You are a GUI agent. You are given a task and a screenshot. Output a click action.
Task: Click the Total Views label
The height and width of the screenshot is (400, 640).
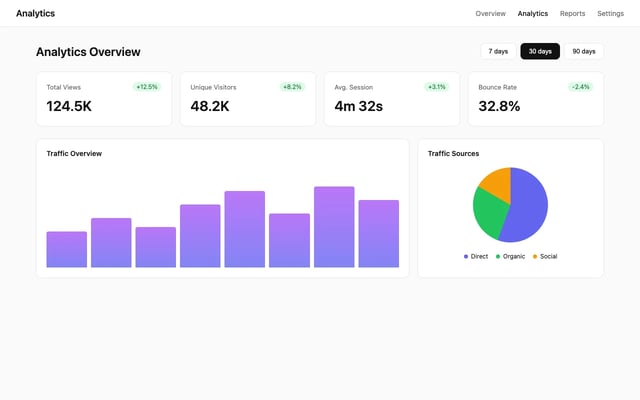tap(64, 87)
